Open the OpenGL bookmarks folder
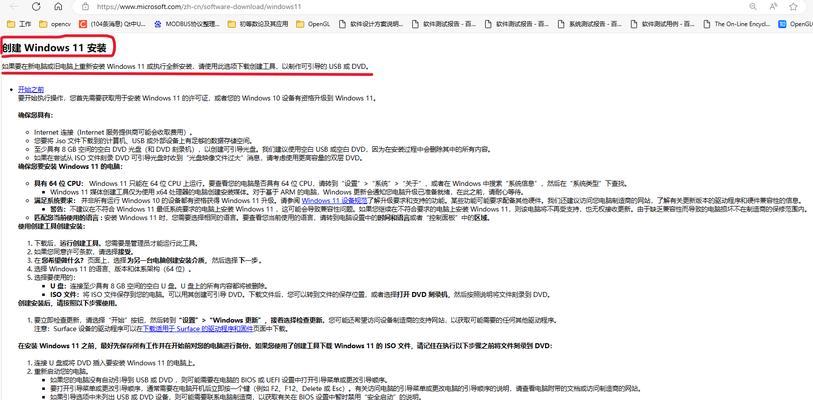The image size is (813, 400). pos(313,24)
